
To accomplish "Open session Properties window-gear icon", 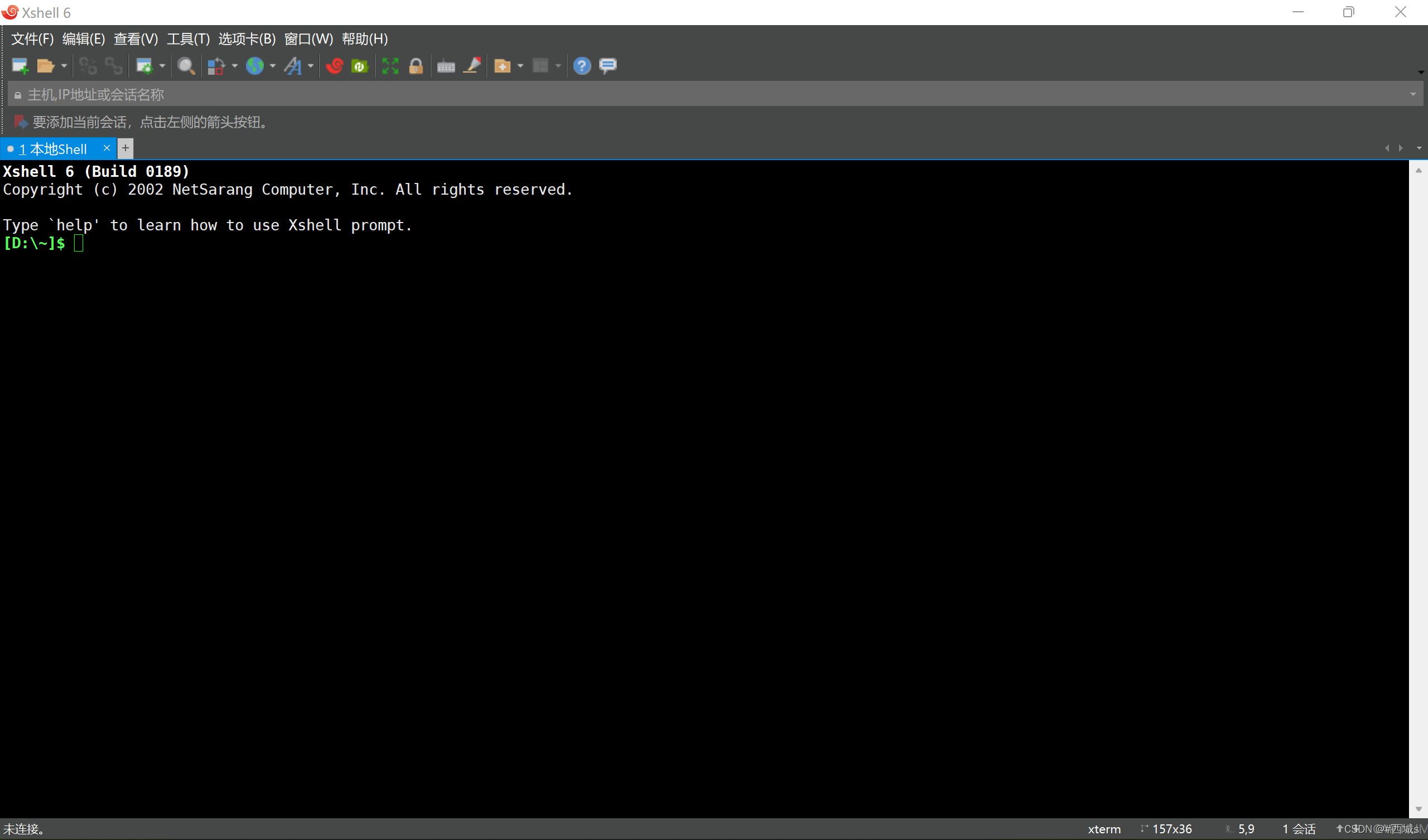I will pyautogui.click(x=144, y=66).
